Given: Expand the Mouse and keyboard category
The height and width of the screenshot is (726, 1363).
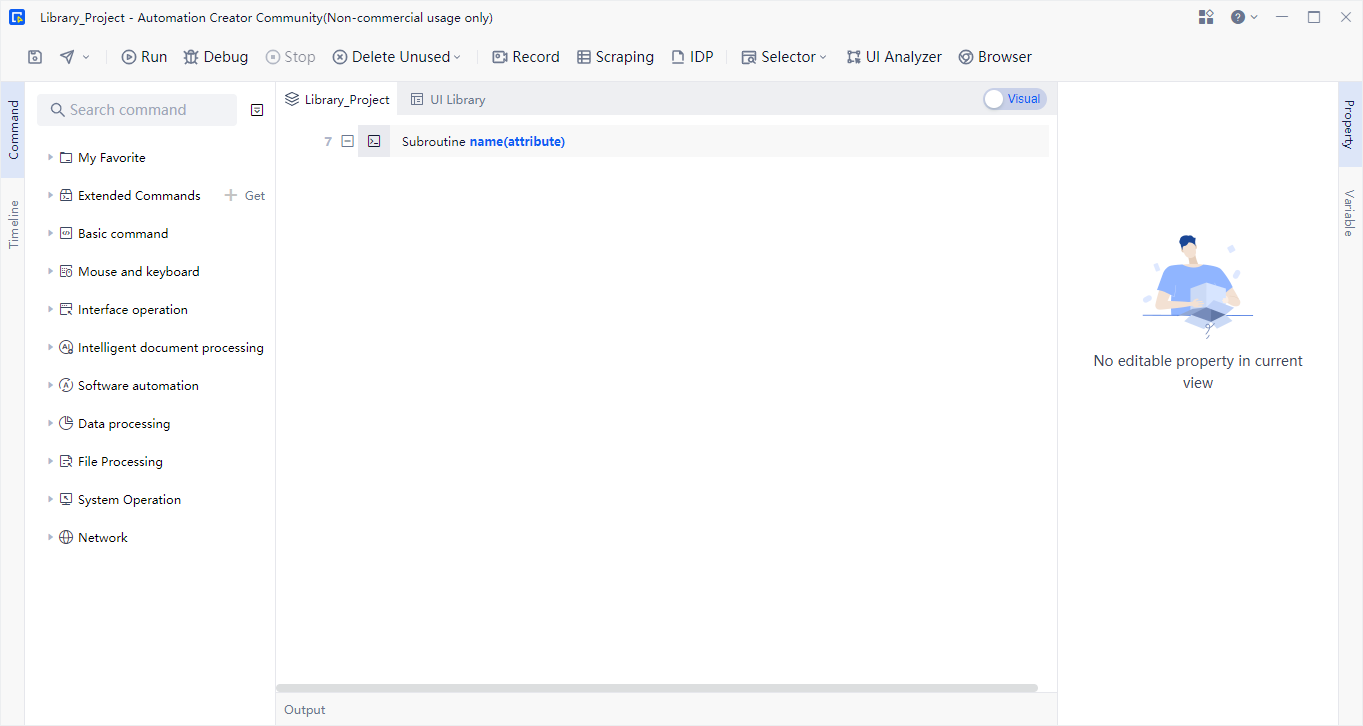Looking at the screenshot, I should click(x=51, y=271).
